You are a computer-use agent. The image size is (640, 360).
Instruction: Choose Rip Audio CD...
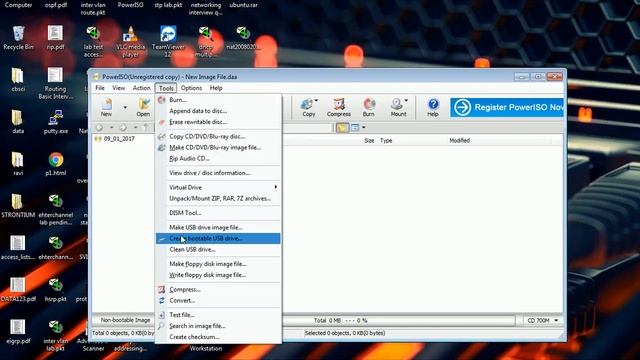coord(218,159)
